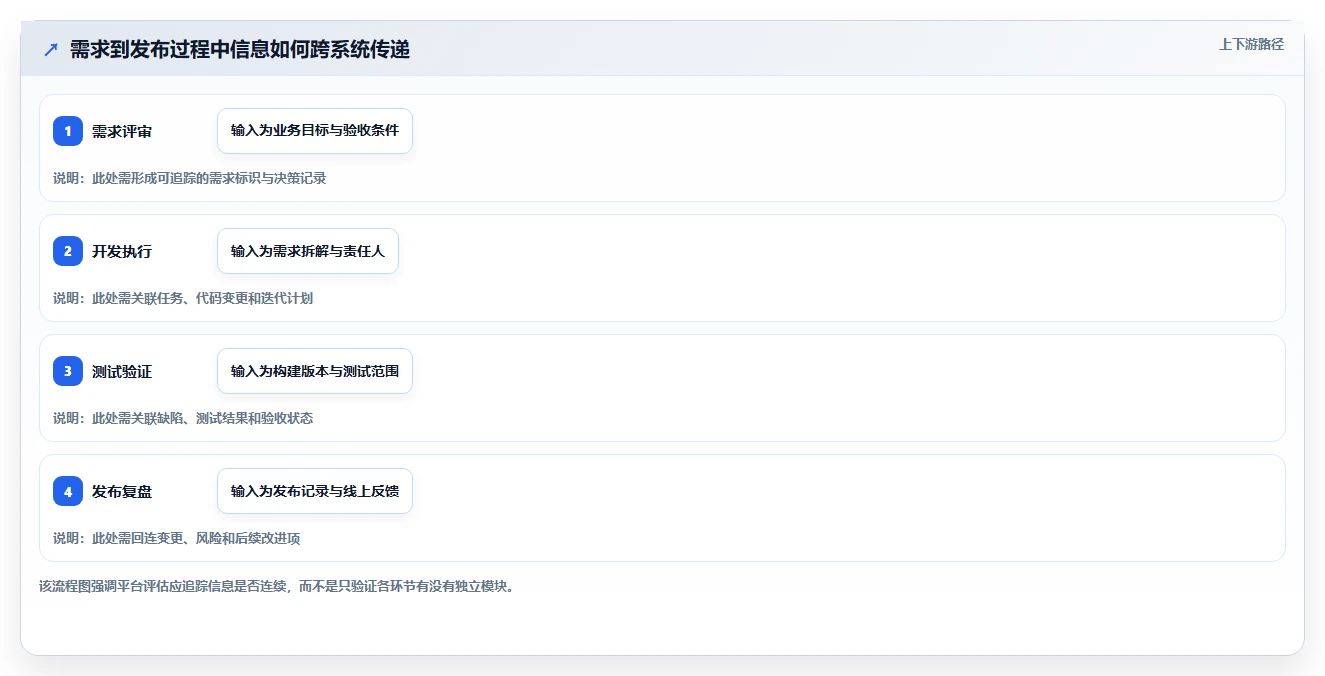
Task: Click the note about 风险和后续改进项
Action: click(x=177, y=538)
